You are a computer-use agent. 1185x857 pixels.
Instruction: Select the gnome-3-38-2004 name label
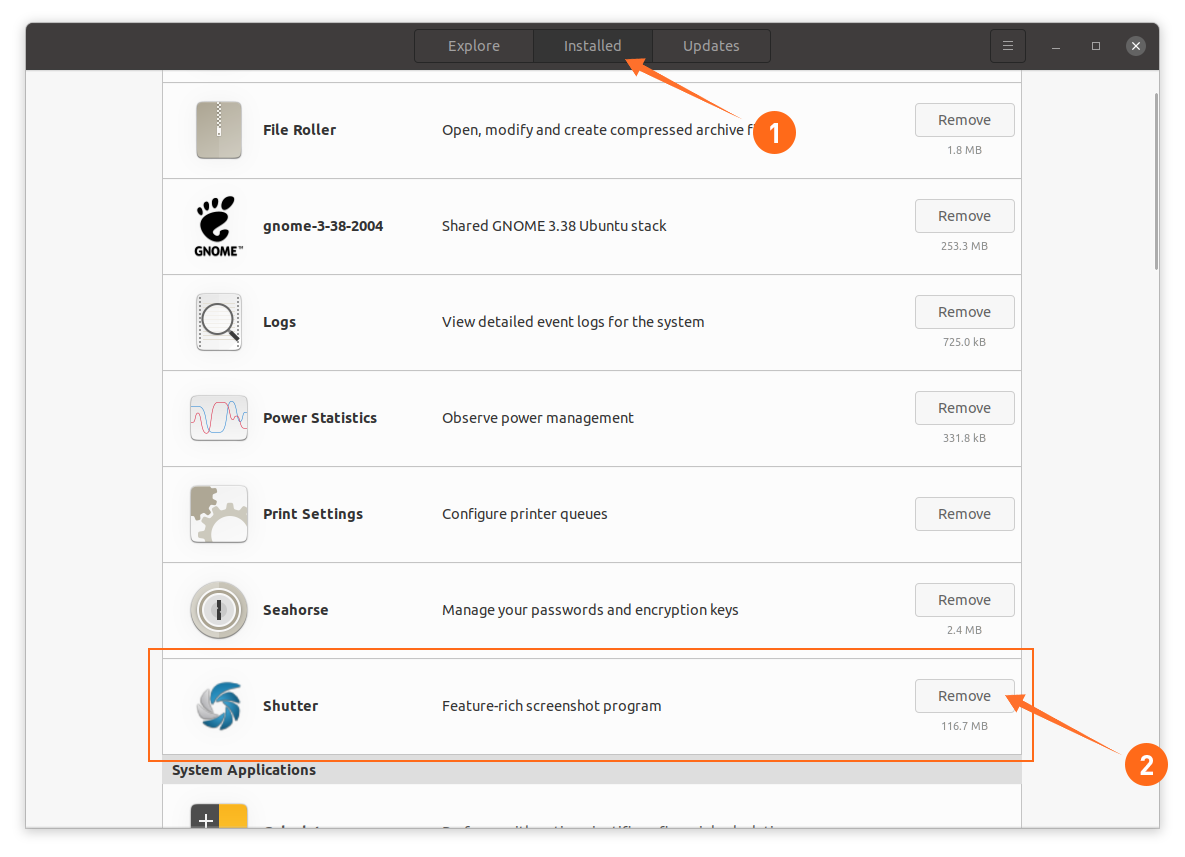(323, 226)
